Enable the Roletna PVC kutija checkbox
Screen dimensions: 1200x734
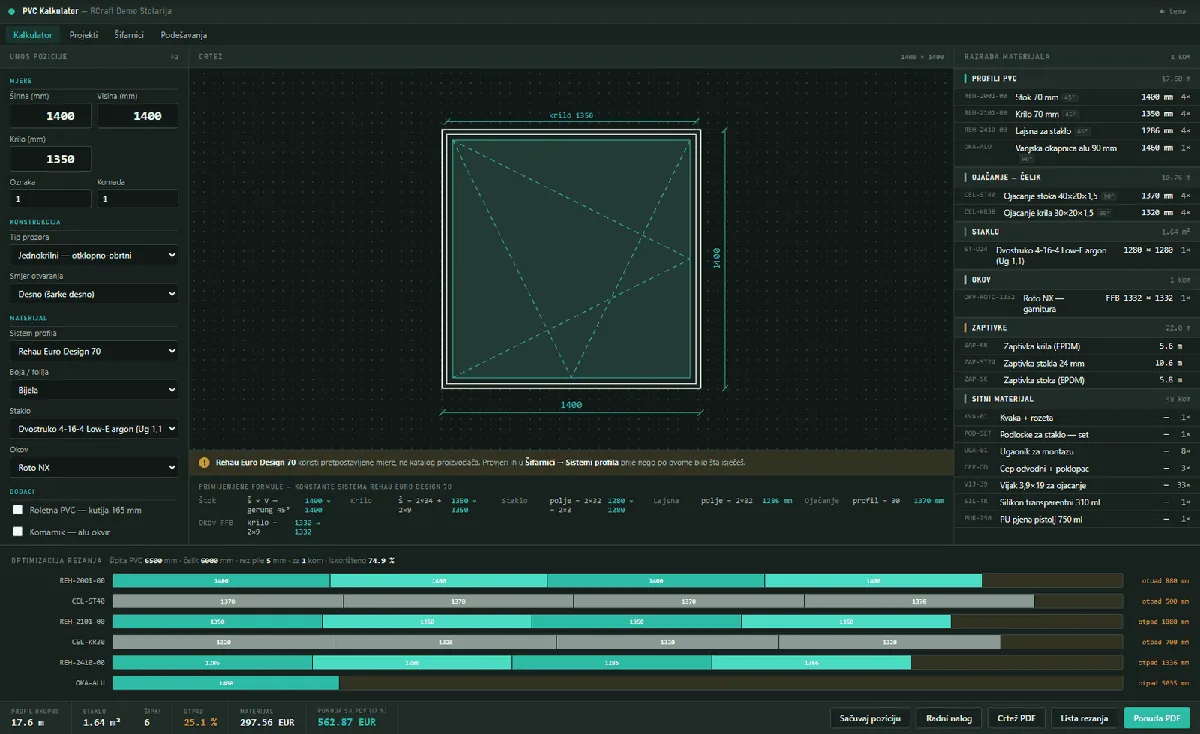tap(18, 510)
